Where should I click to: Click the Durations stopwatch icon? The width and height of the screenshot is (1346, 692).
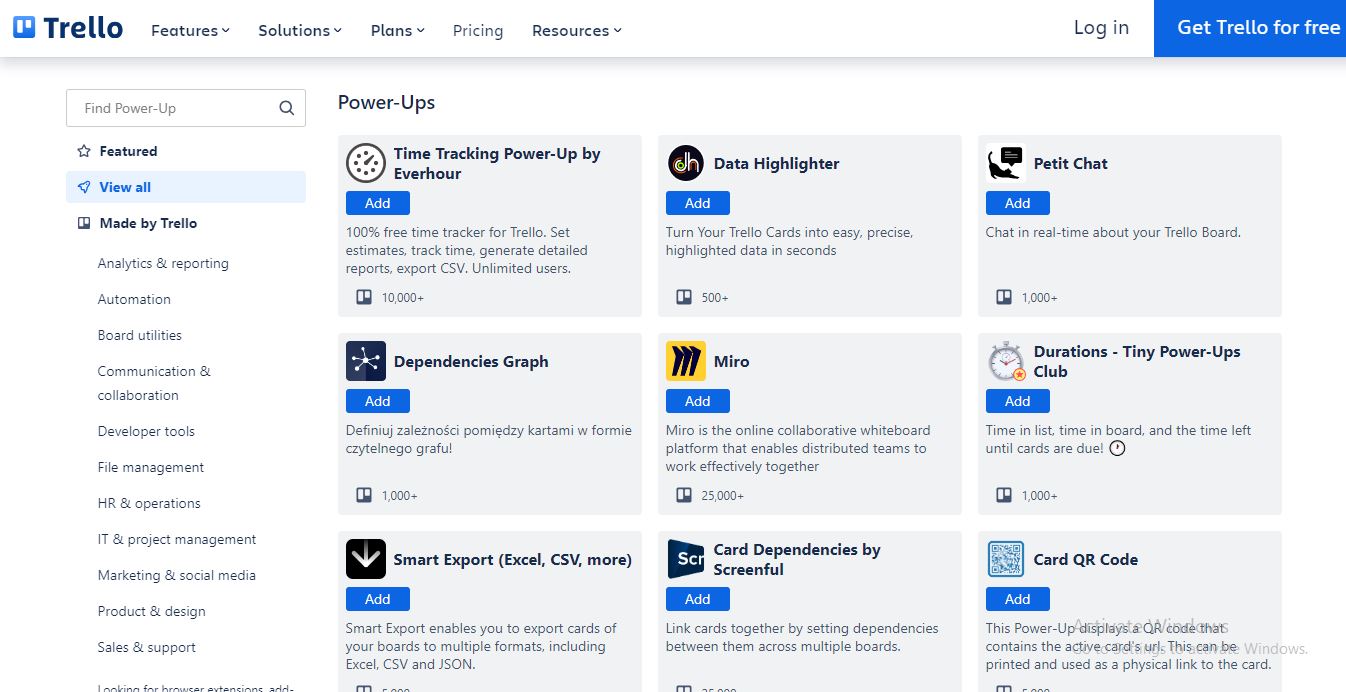point(1006,361)
